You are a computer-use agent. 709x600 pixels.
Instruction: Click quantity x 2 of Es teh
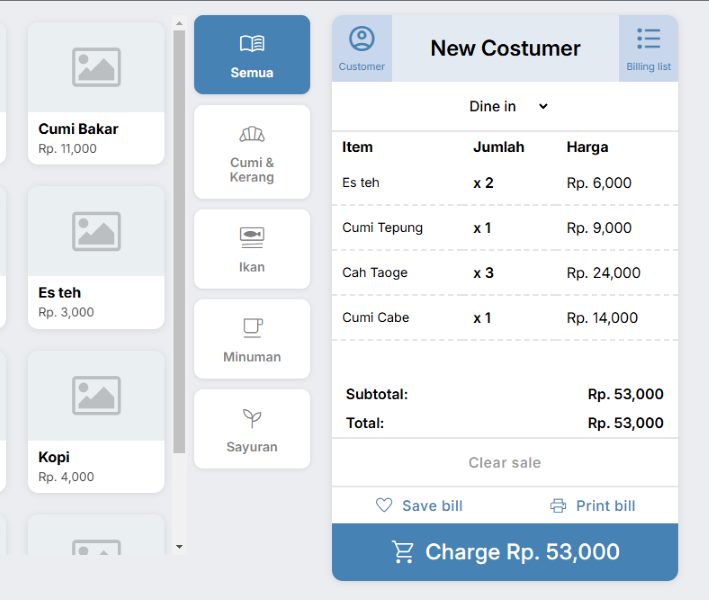click(483, 183)
